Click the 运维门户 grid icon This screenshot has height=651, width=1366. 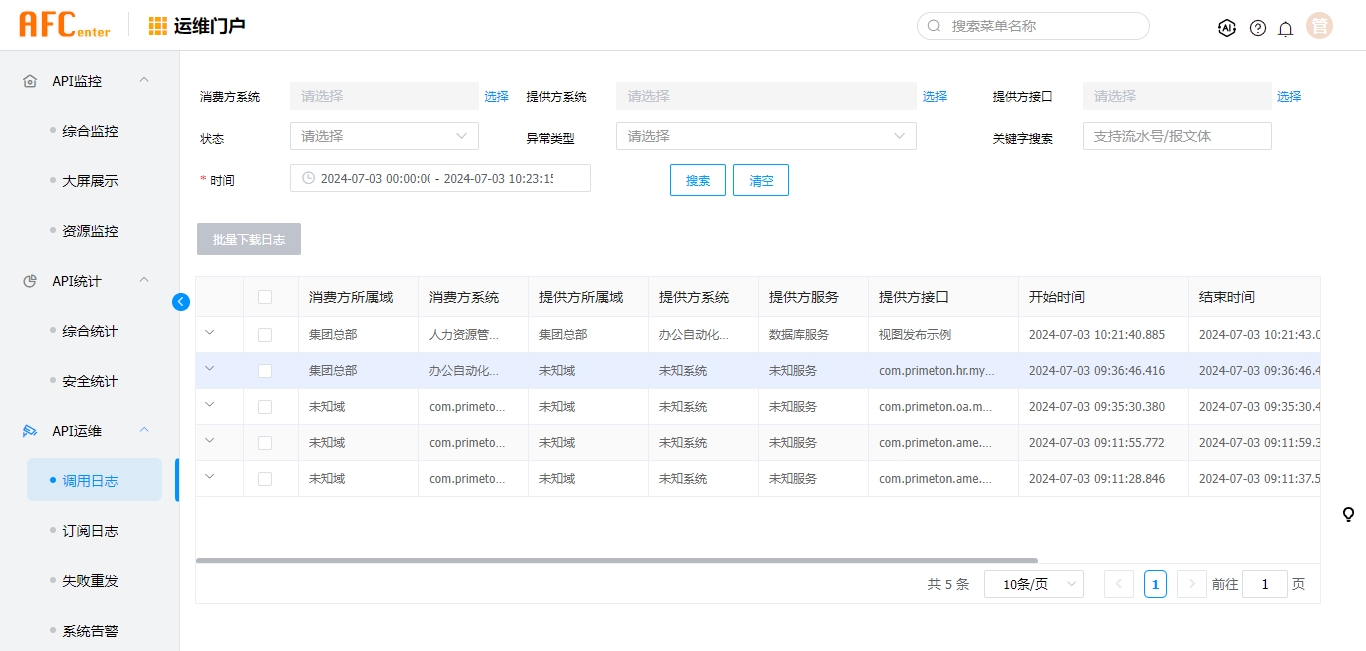(158, 26)
